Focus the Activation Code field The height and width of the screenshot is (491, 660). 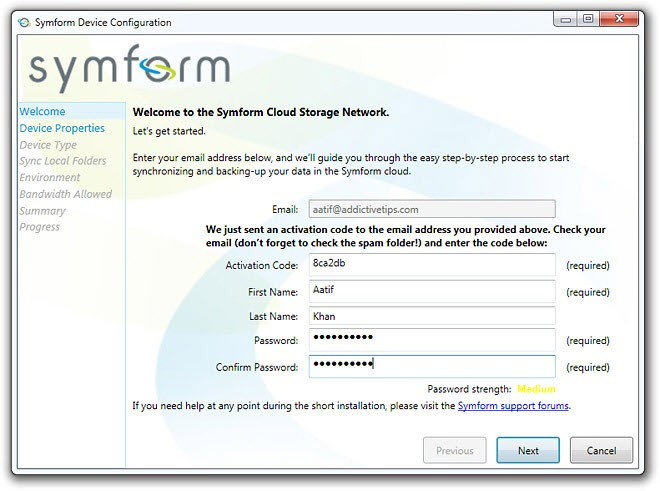pos(432,264)
